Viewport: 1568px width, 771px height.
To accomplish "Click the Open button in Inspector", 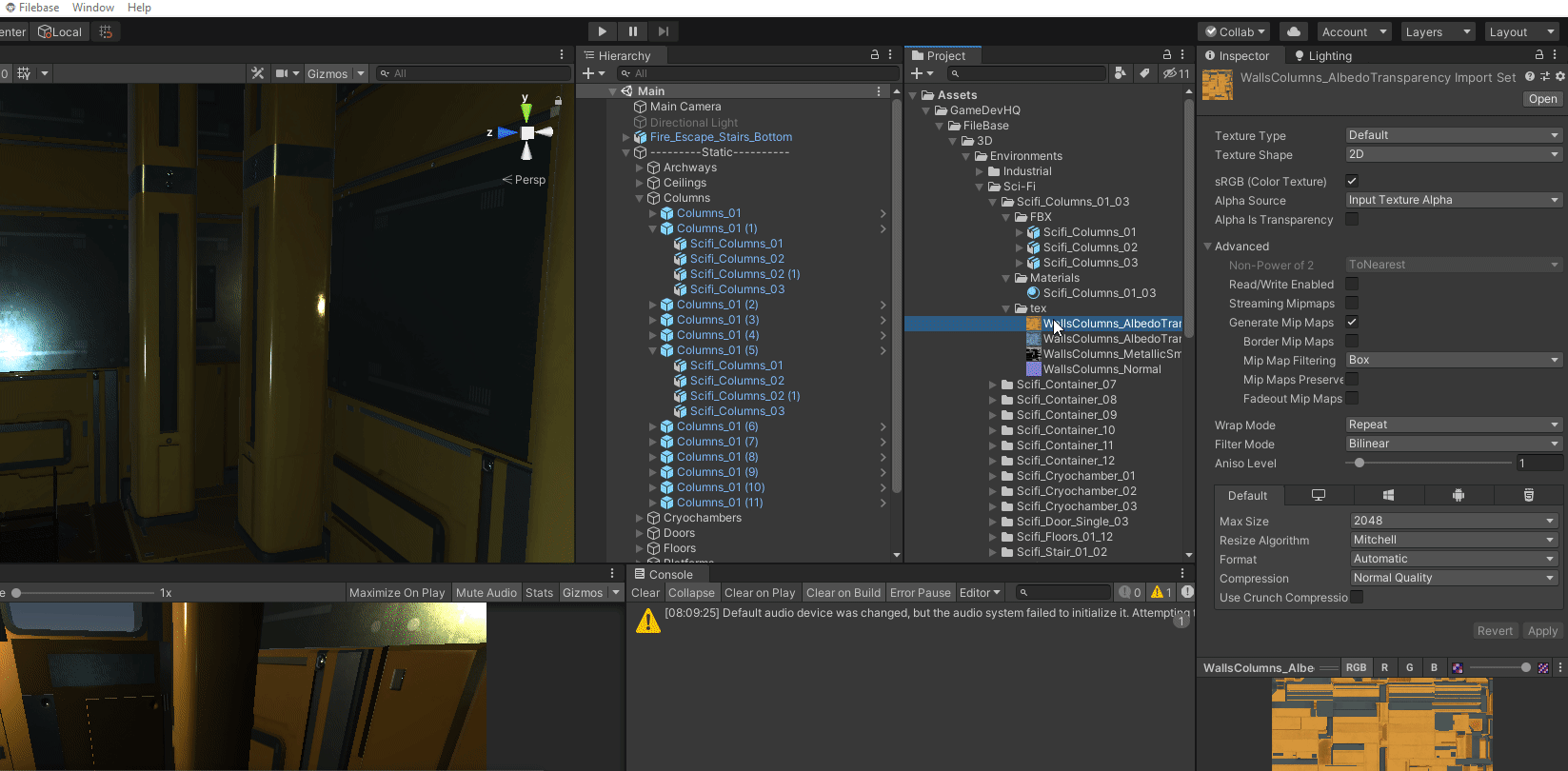I will 1542,99.
